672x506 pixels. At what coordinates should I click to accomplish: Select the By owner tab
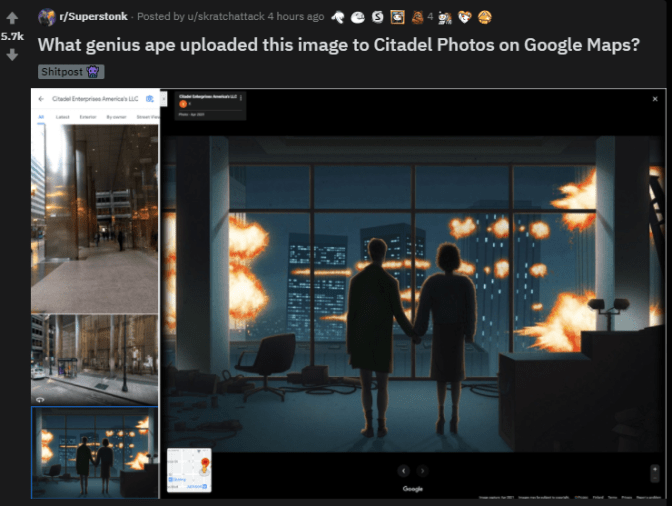[116, 117]
